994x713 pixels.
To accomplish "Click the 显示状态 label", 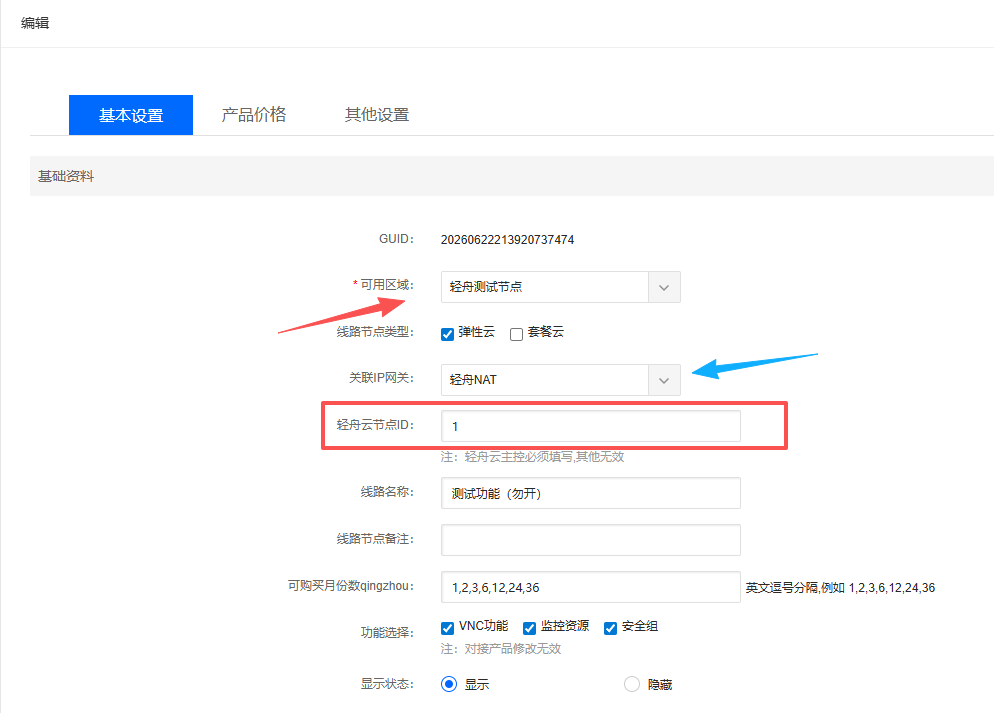I will (387, 684).
